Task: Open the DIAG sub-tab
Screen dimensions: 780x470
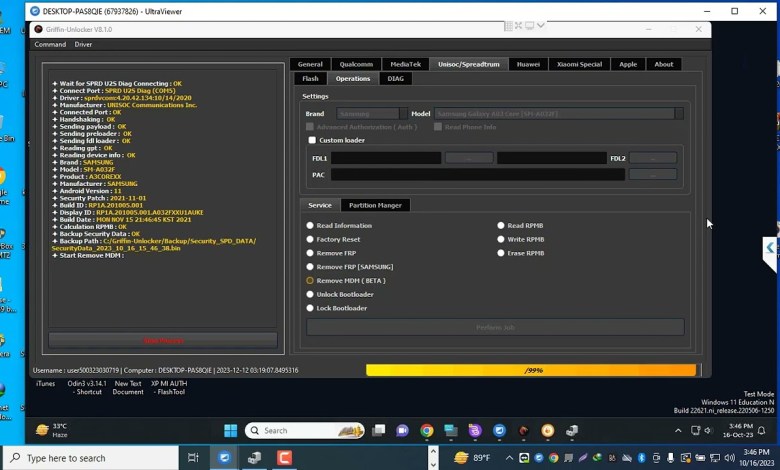Action: point(395,79)
